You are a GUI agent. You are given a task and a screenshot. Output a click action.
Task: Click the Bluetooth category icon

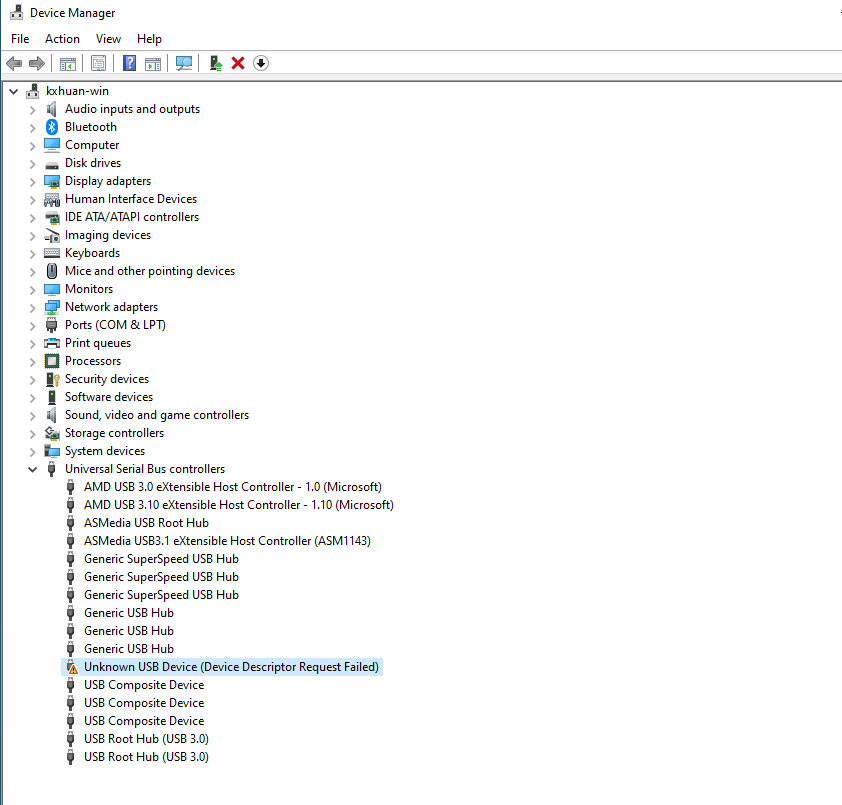pos(52,127)
